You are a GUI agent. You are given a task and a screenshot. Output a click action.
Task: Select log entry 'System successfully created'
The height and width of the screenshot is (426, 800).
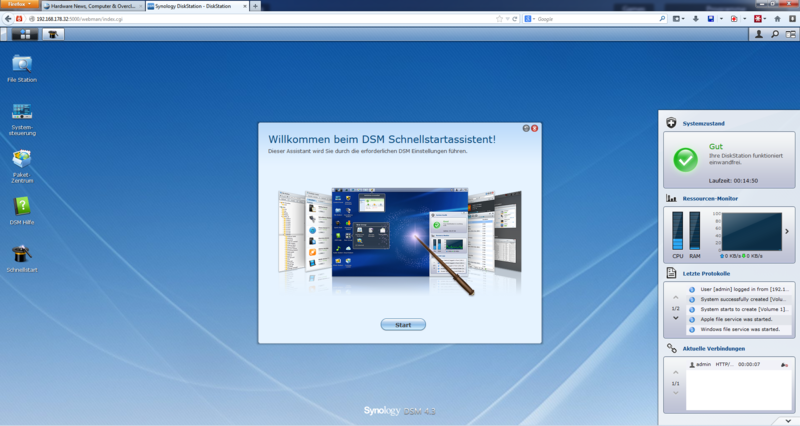tap(740, 299)
